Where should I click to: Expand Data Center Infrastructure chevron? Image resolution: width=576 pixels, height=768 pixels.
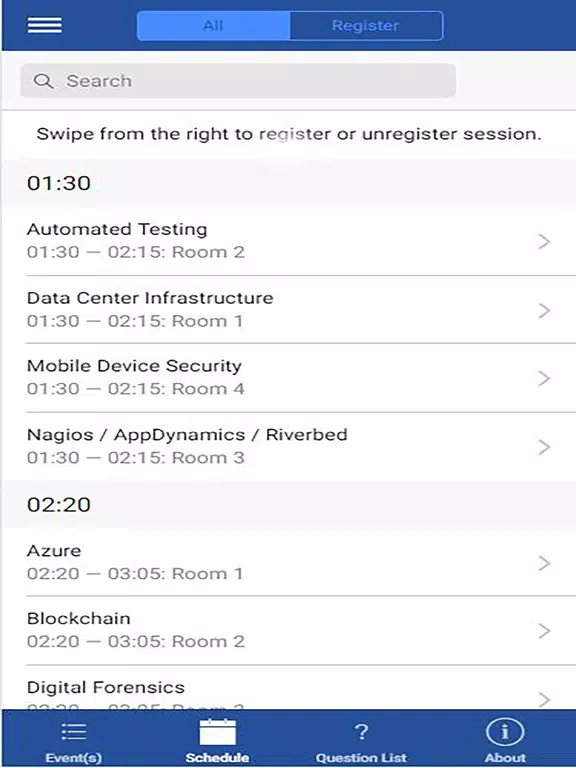pyautogui.click(x=544, y=311)
